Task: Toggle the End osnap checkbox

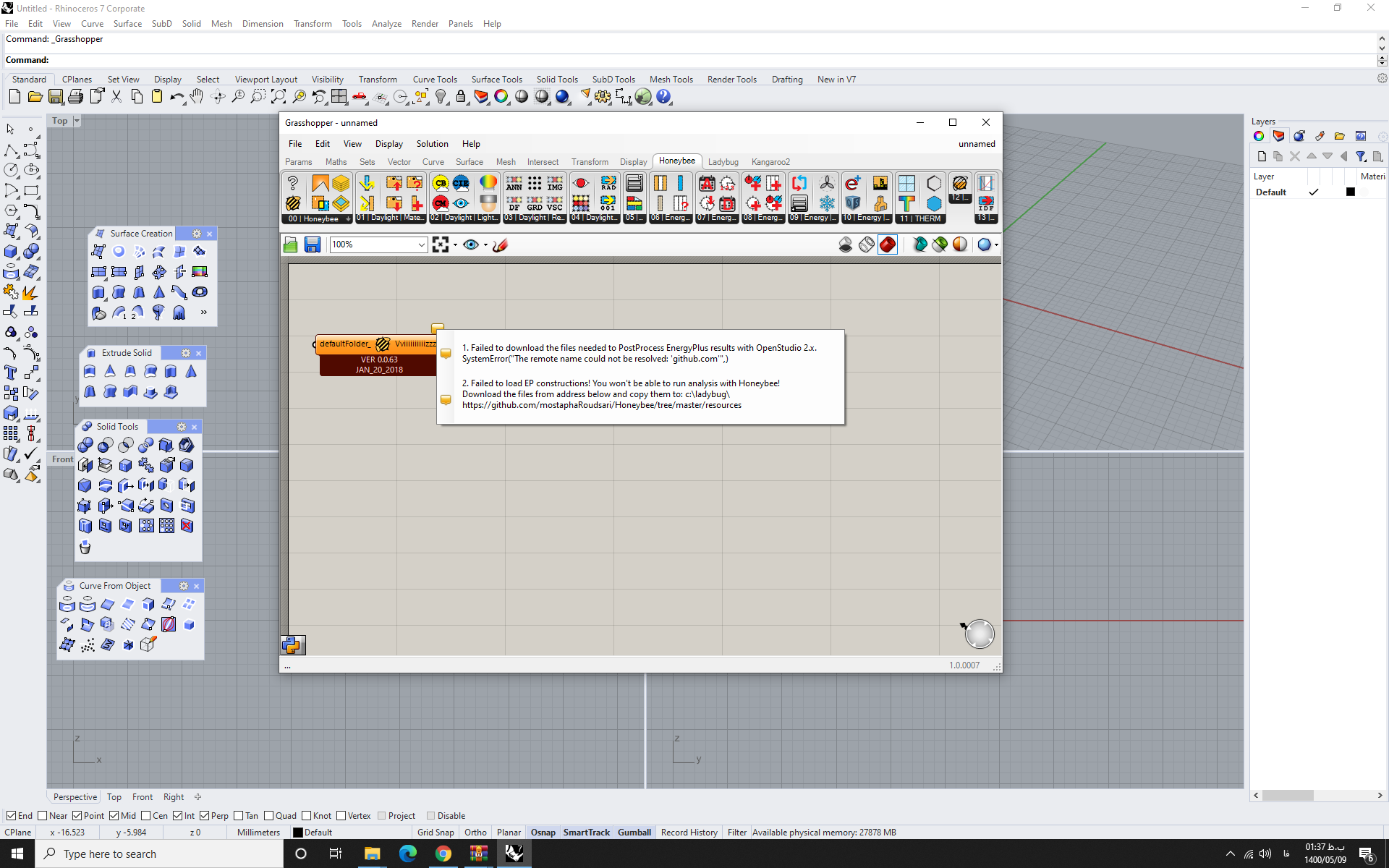Action: pyautogui.click(x=11, y=815)
